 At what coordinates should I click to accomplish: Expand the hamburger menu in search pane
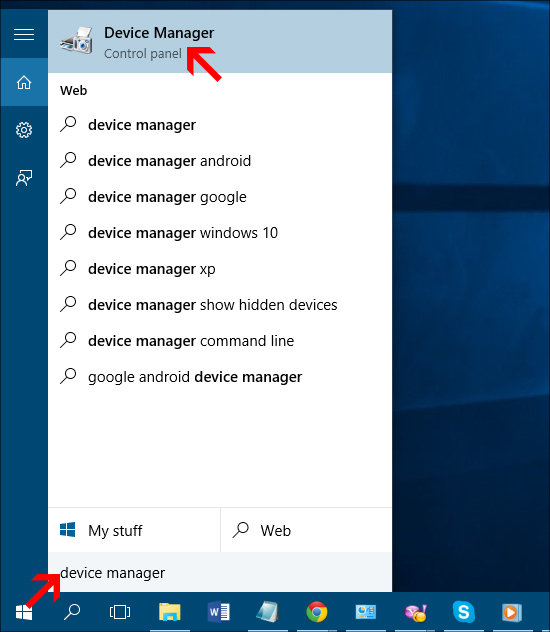click(x=24, y=34)
